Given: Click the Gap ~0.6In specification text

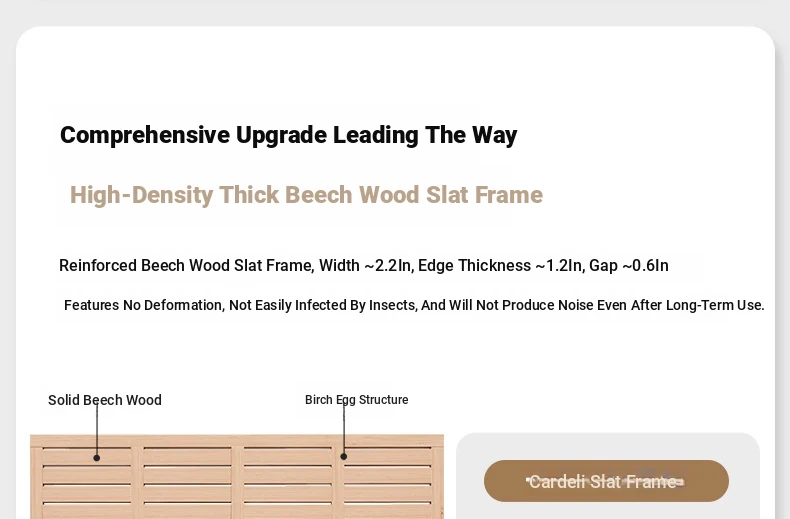Looking at the screenshot, I should click(x=628, y=266).
